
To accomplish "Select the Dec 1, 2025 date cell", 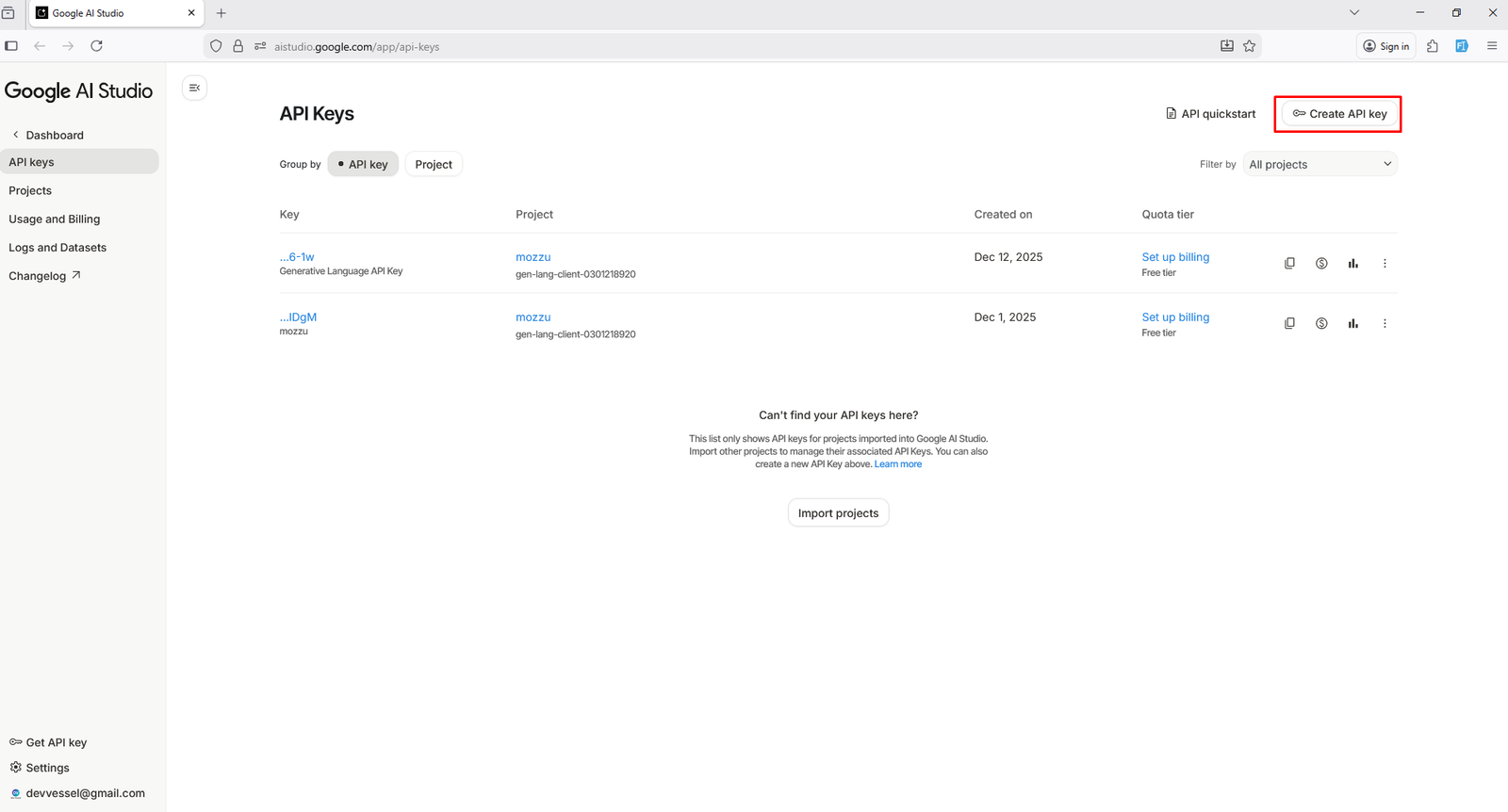I will [x=1005, y=317].
